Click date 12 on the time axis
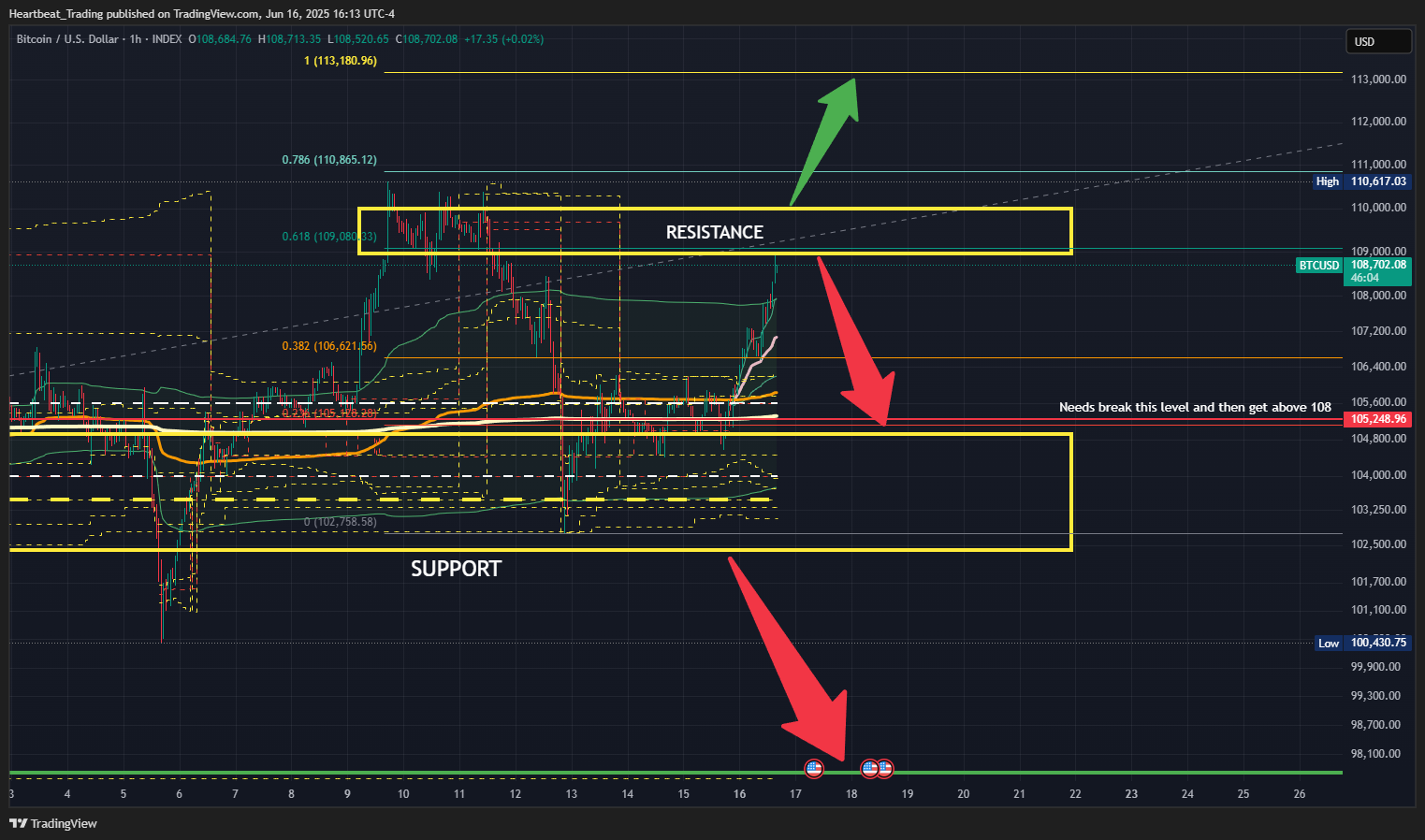The height and width of the screenshot is (840, 1425). point(516,794)
